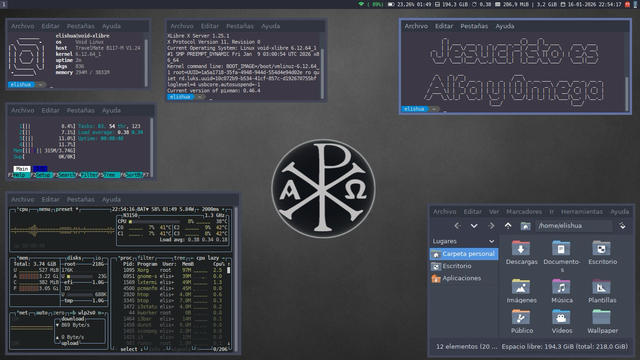Click the F2 Setup button in htop
This screenshot has width=640, height=360.
pos(41,175)
